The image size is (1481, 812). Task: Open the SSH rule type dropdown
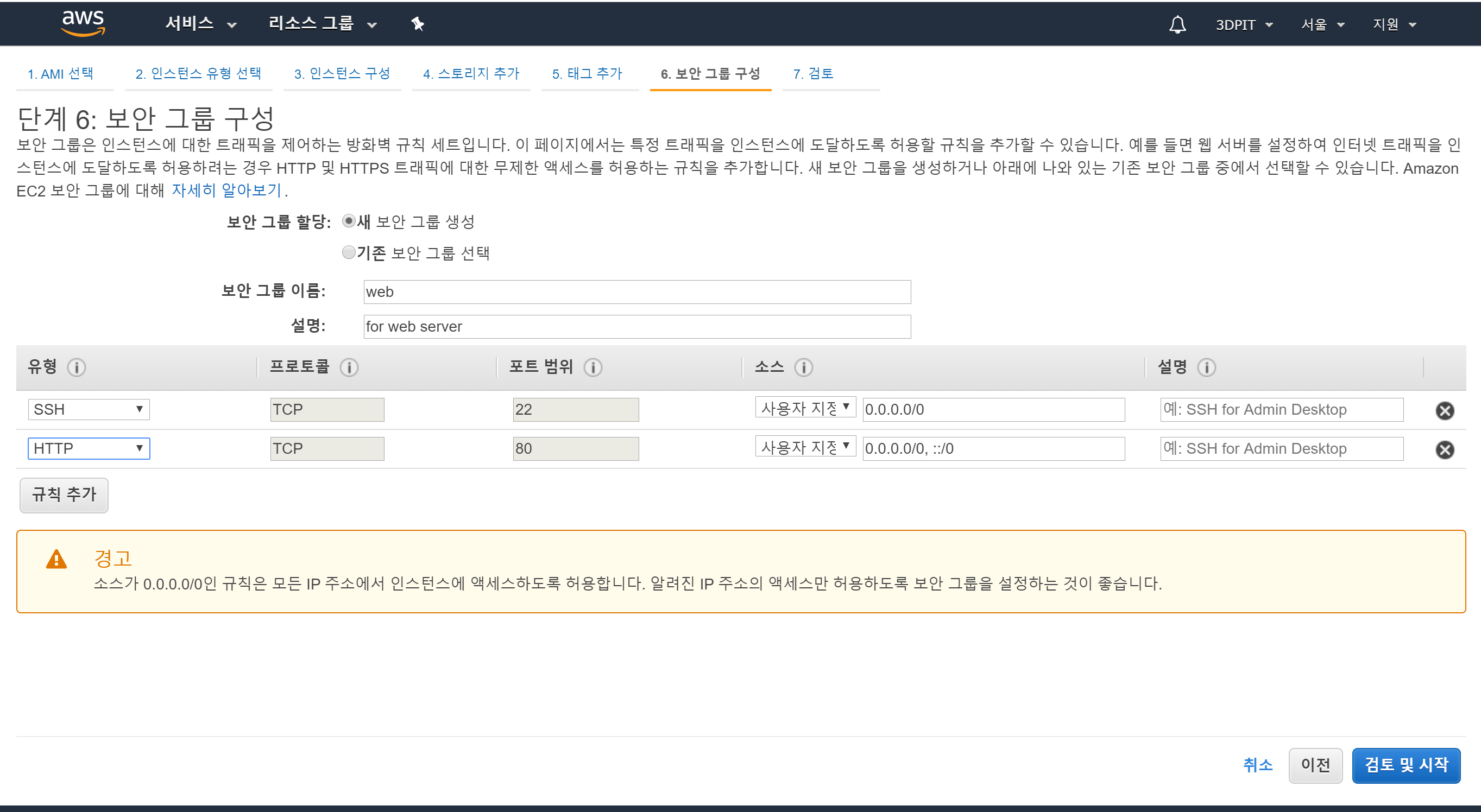tap(89, 409)
